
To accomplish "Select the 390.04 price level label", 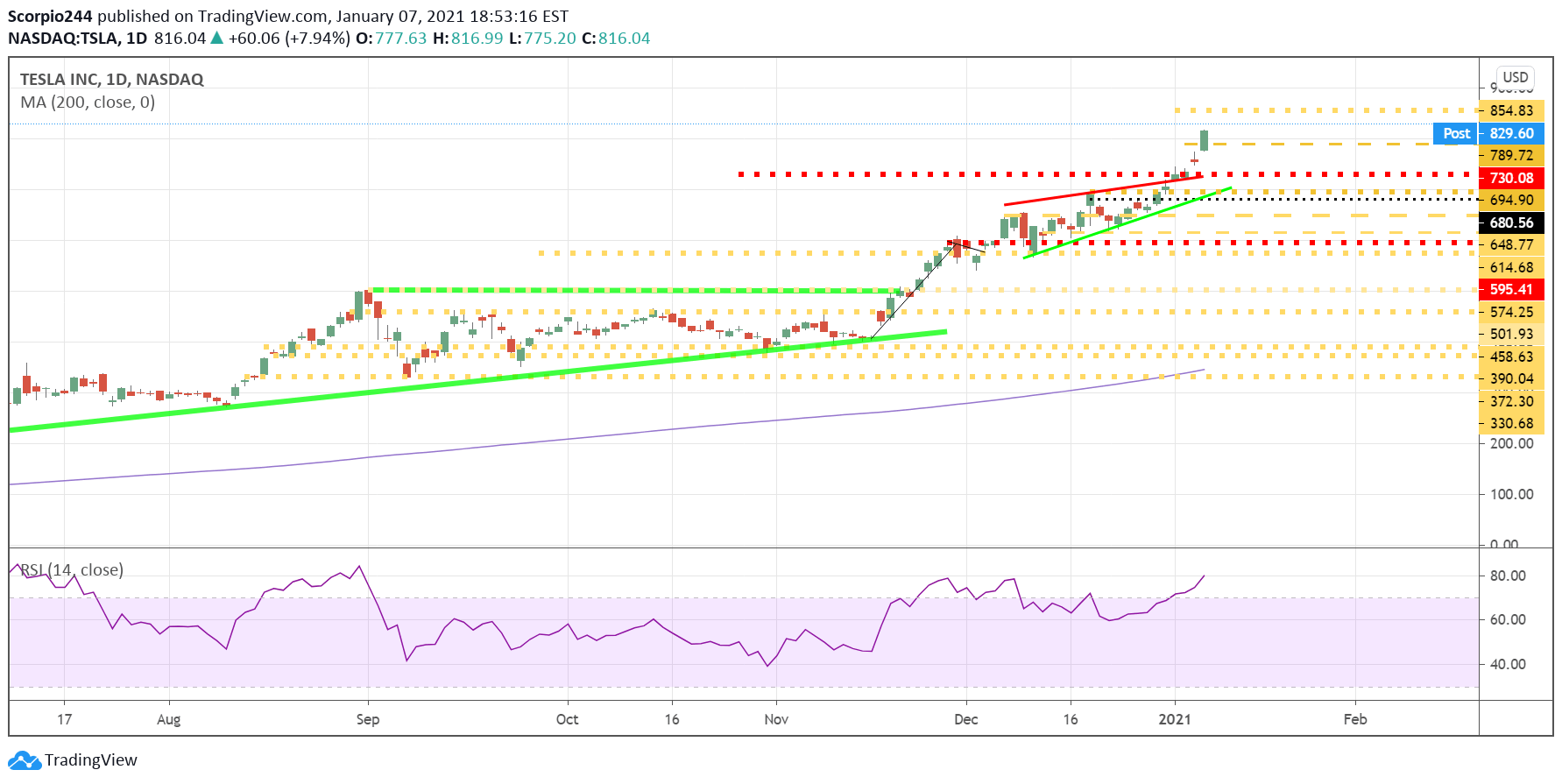I will pyautogui.click(x=1512, y=378).
